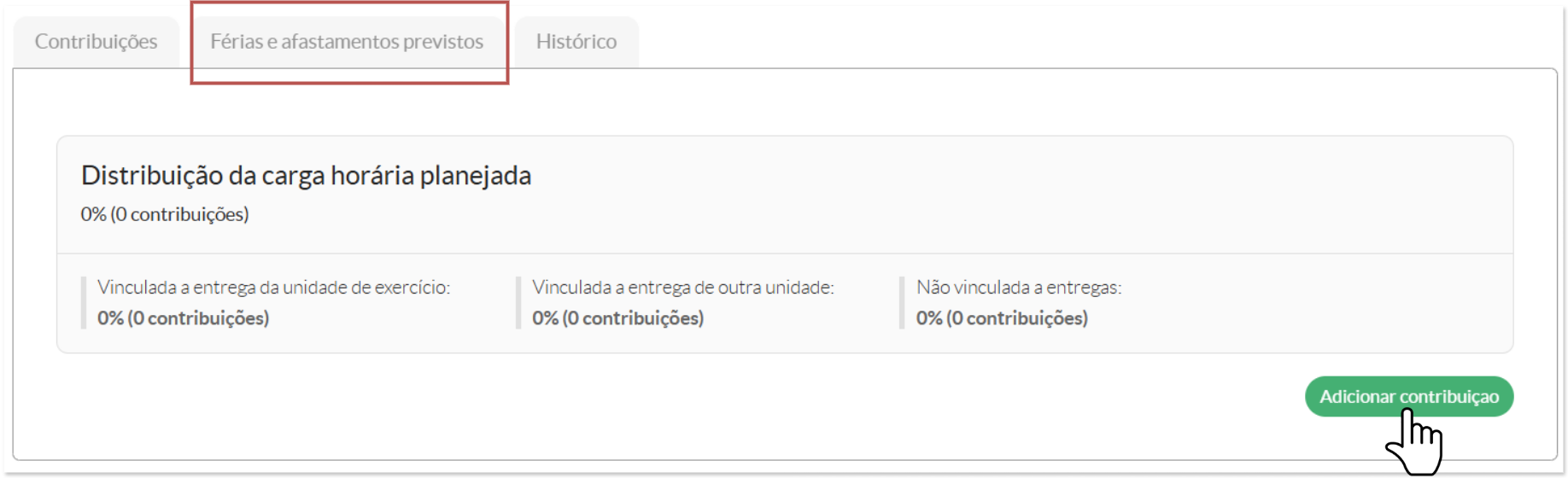Screen dimensions: 1568x478
Task: Click the gray bar beside outra unidade
Action: [x=518, y=302]
